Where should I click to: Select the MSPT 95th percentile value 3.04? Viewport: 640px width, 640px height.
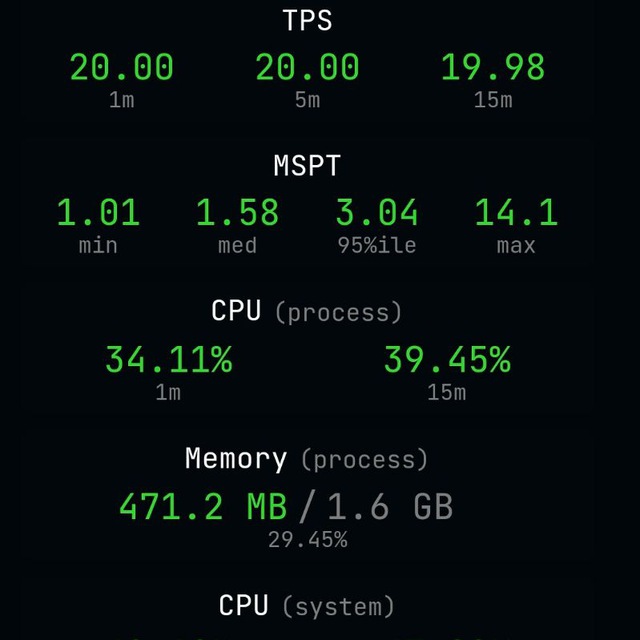tap(376, 213)
